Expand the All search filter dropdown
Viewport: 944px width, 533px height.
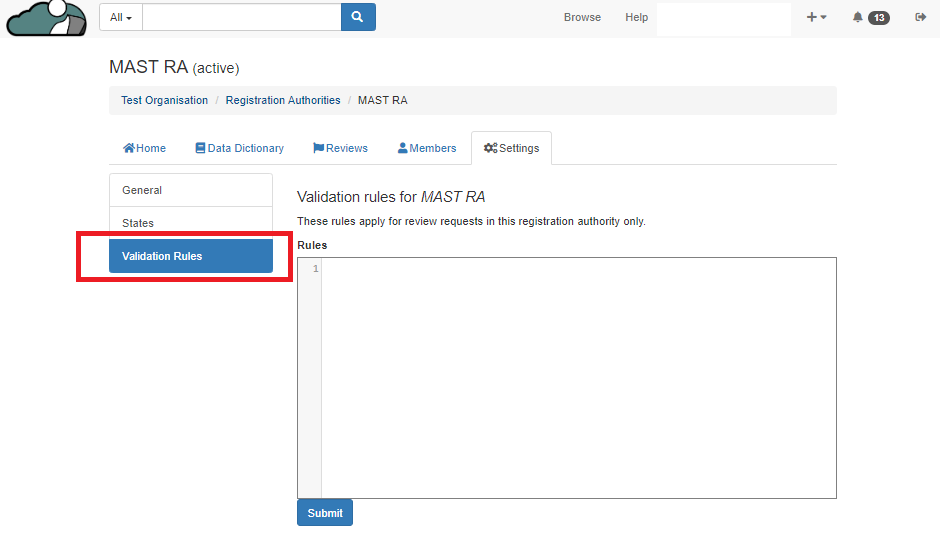pos(121,17)
